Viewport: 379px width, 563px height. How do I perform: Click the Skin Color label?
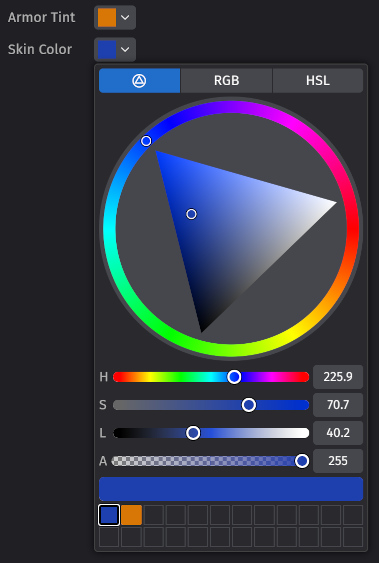(40, 49)
